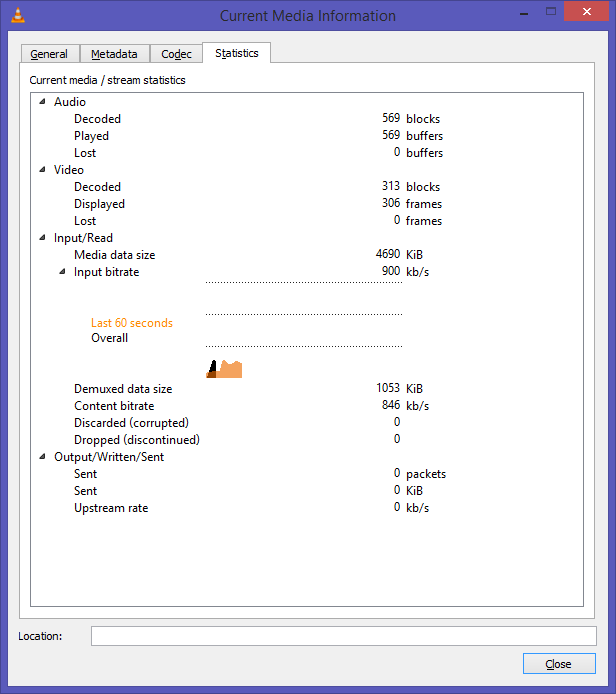
Task: Select the Output/Written/Sent tree item
Action: point(109,457)
